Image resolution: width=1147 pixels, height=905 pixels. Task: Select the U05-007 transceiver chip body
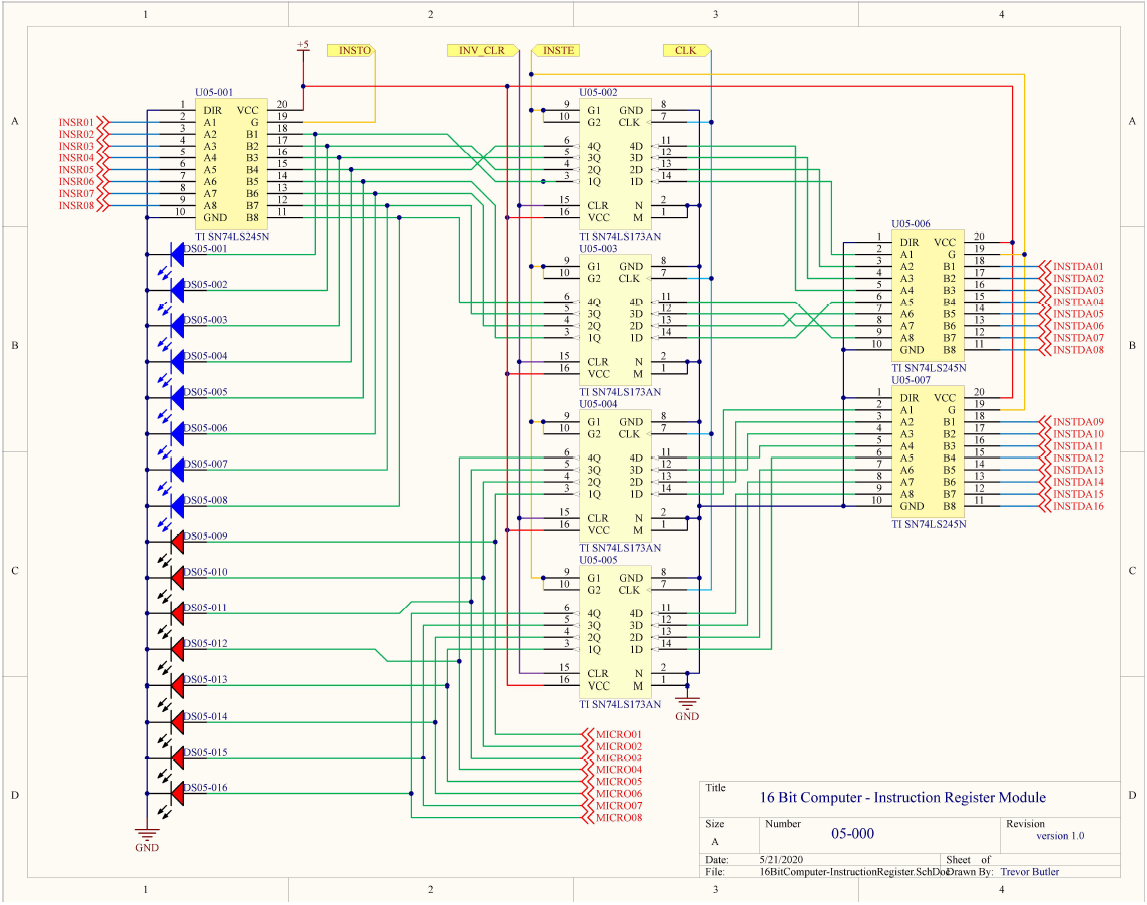pyautogui.click(x=928, y=452)
